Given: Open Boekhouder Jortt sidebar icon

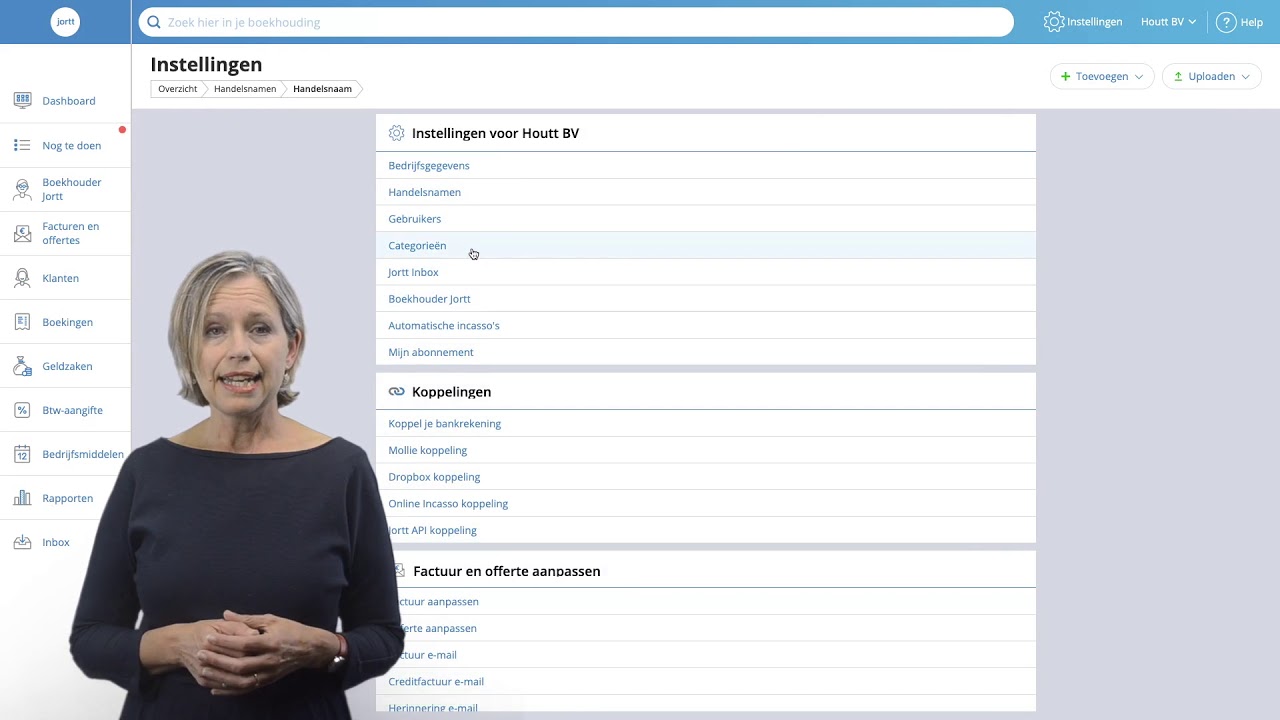Looking at the screenshot, I should 22,189.
